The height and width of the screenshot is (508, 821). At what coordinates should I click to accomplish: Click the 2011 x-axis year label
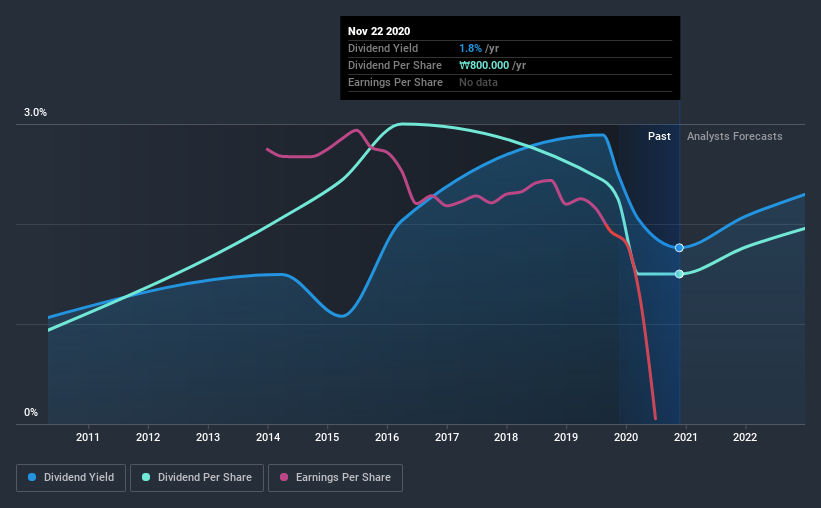pos(88,437)
